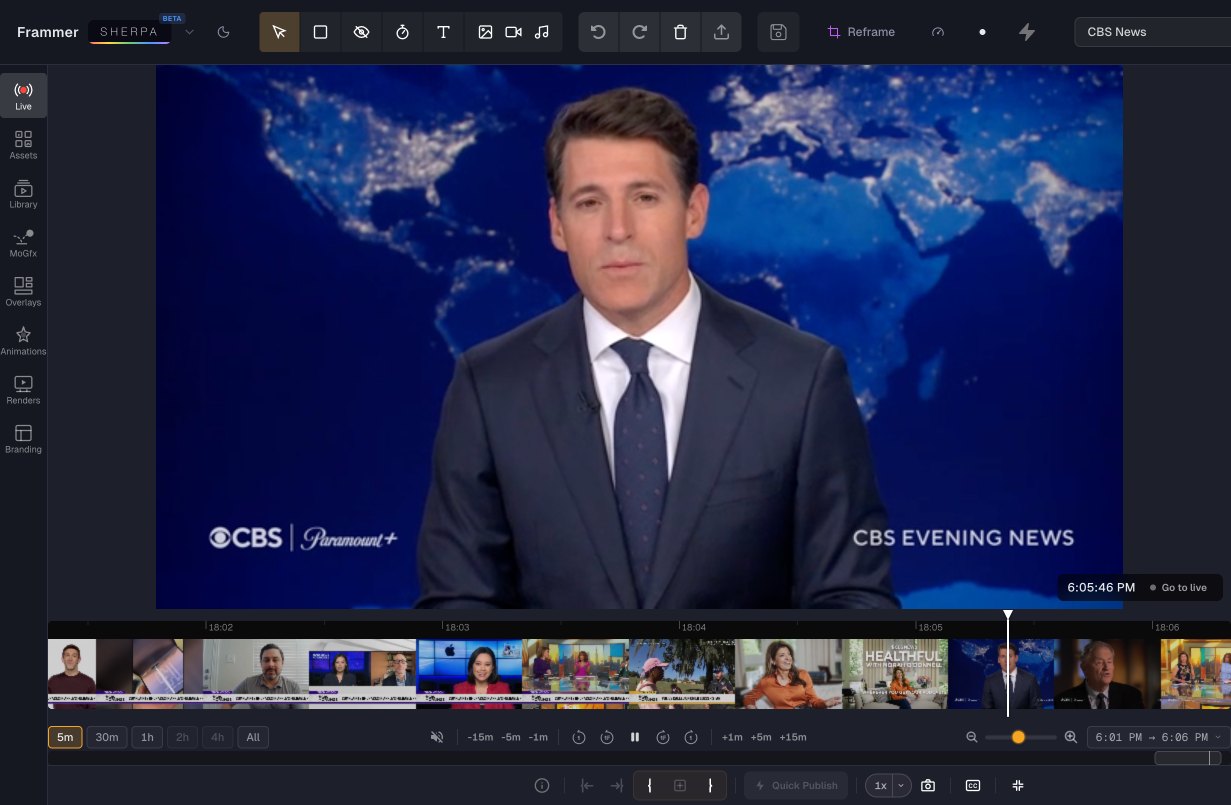This screenshot has width=1231, height=805.
Task: Open the Animations panel
Action: click(23, 341)
